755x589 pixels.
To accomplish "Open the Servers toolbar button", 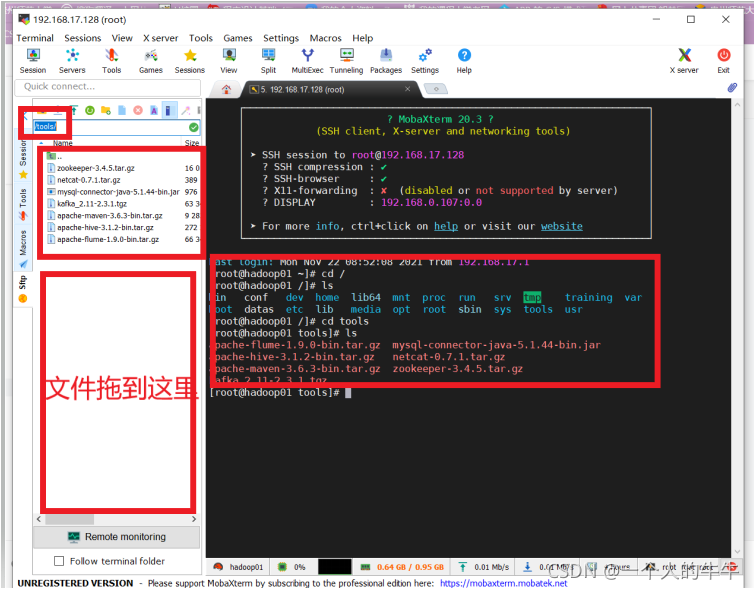I will [x=72, y=61].
